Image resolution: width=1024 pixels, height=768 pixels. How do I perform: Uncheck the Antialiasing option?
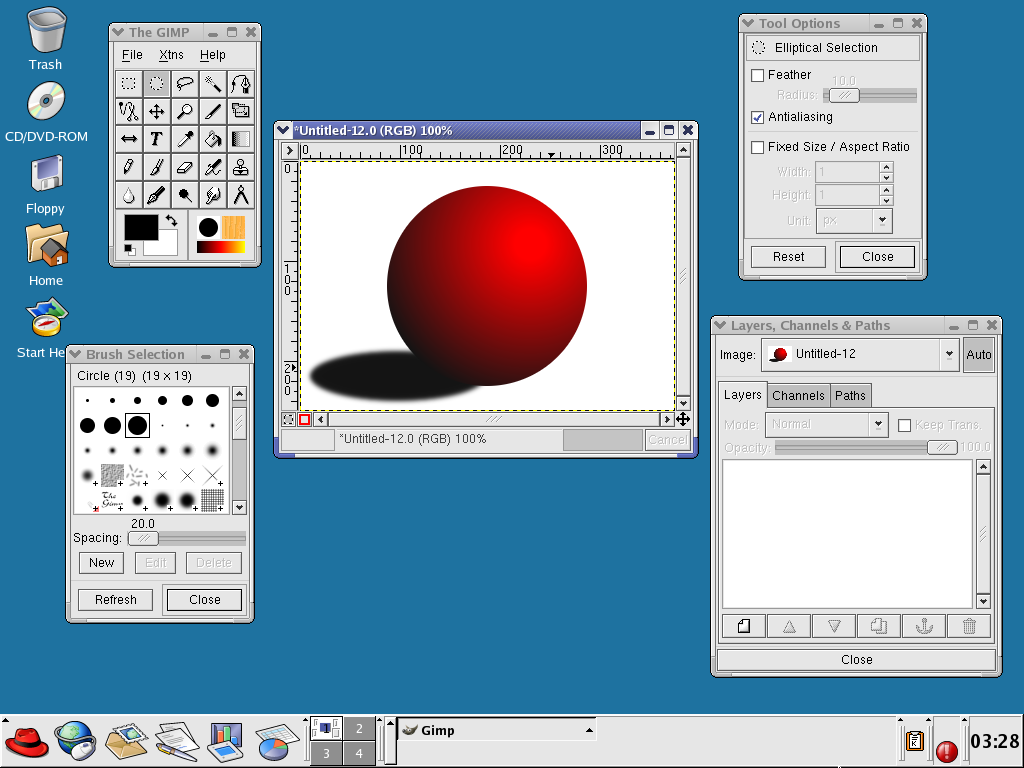pos(758,118)
